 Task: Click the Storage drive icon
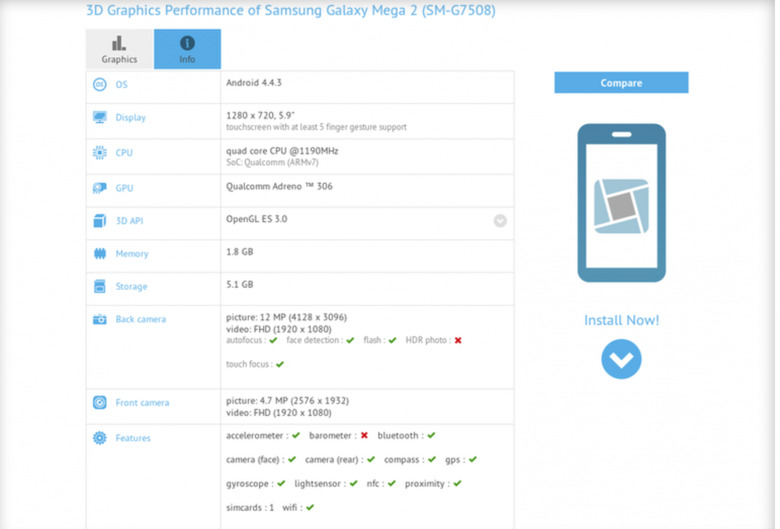tap(99, 287)
